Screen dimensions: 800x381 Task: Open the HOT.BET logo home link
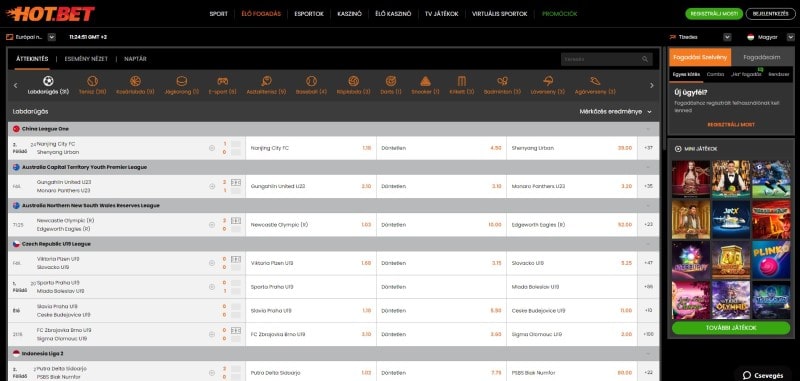50,14
